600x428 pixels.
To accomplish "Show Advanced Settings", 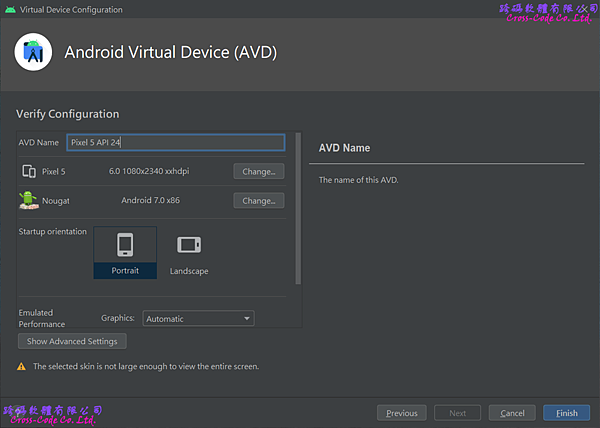I will point(72,341).
